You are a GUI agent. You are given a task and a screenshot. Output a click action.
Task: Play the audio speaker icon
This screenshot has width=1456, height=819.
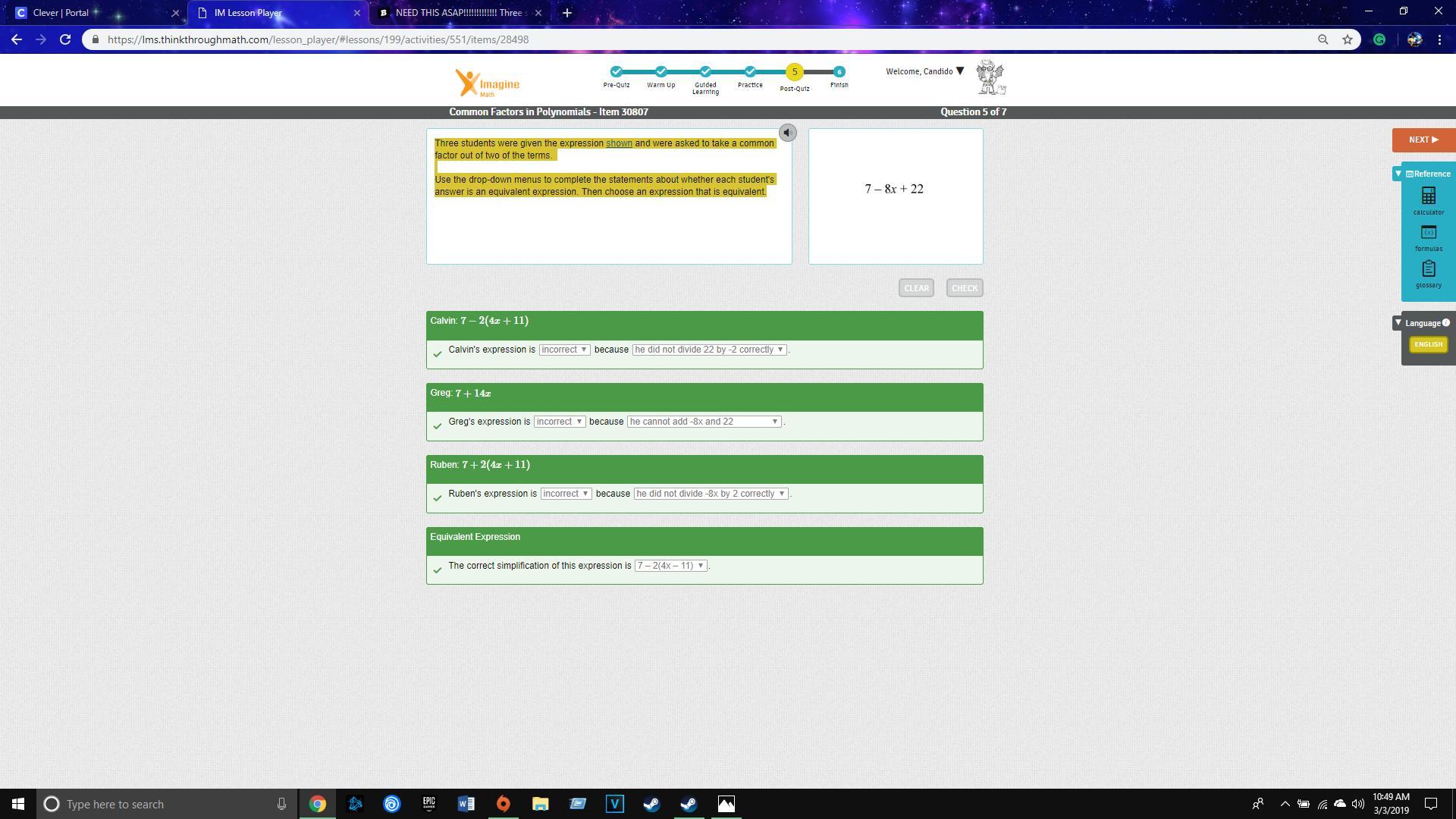click(787, 133)
